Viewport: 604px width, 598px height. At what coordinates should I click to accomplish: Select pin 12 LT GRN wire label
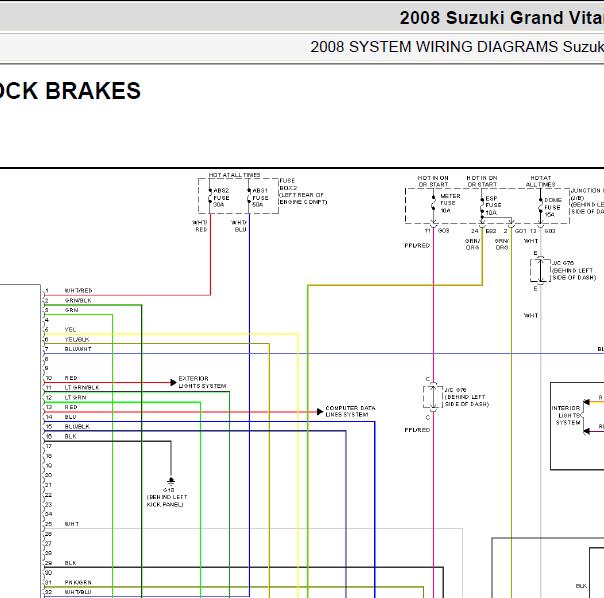point(76,397)
